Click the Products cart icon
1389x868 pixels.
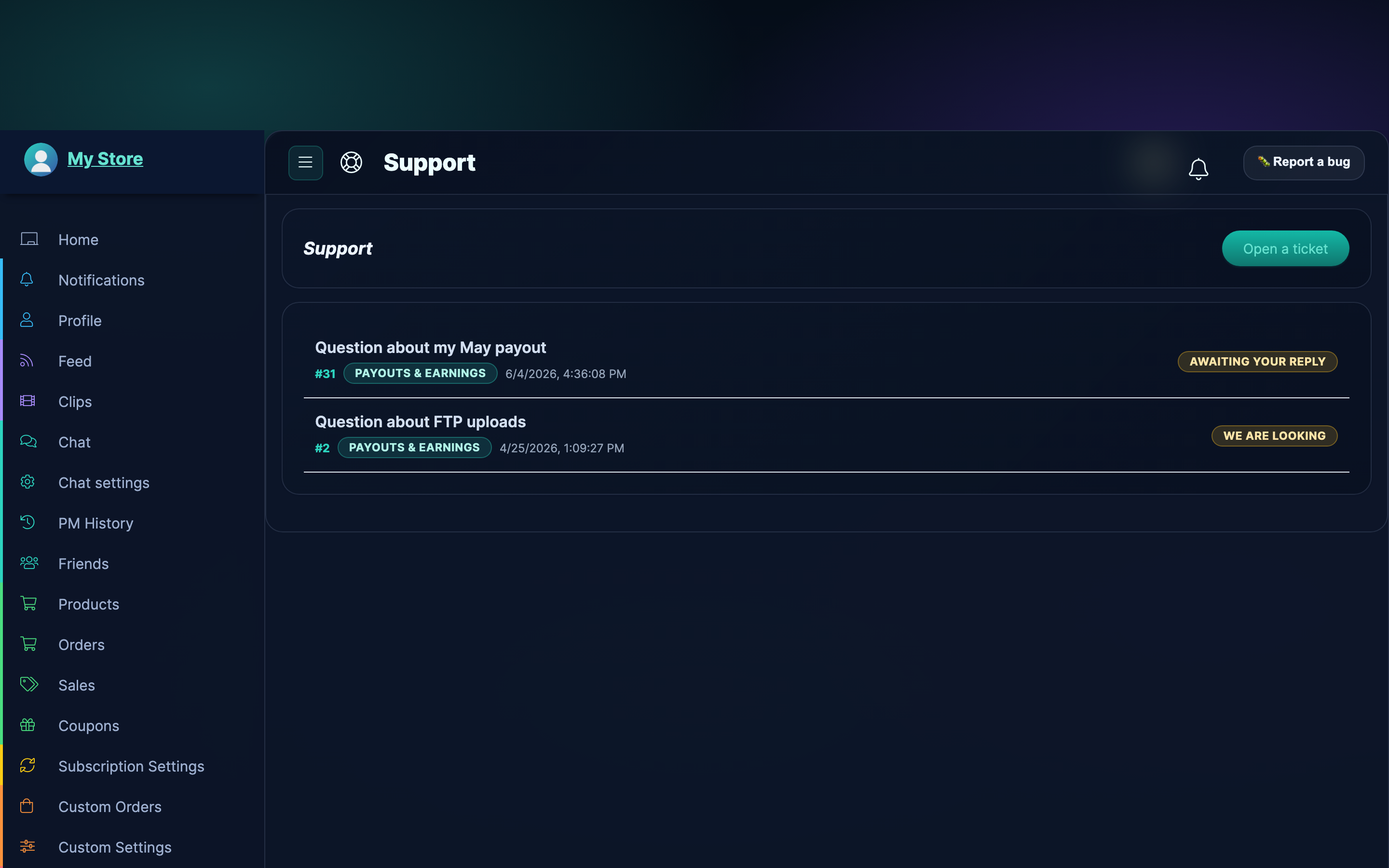click(29, 603)
